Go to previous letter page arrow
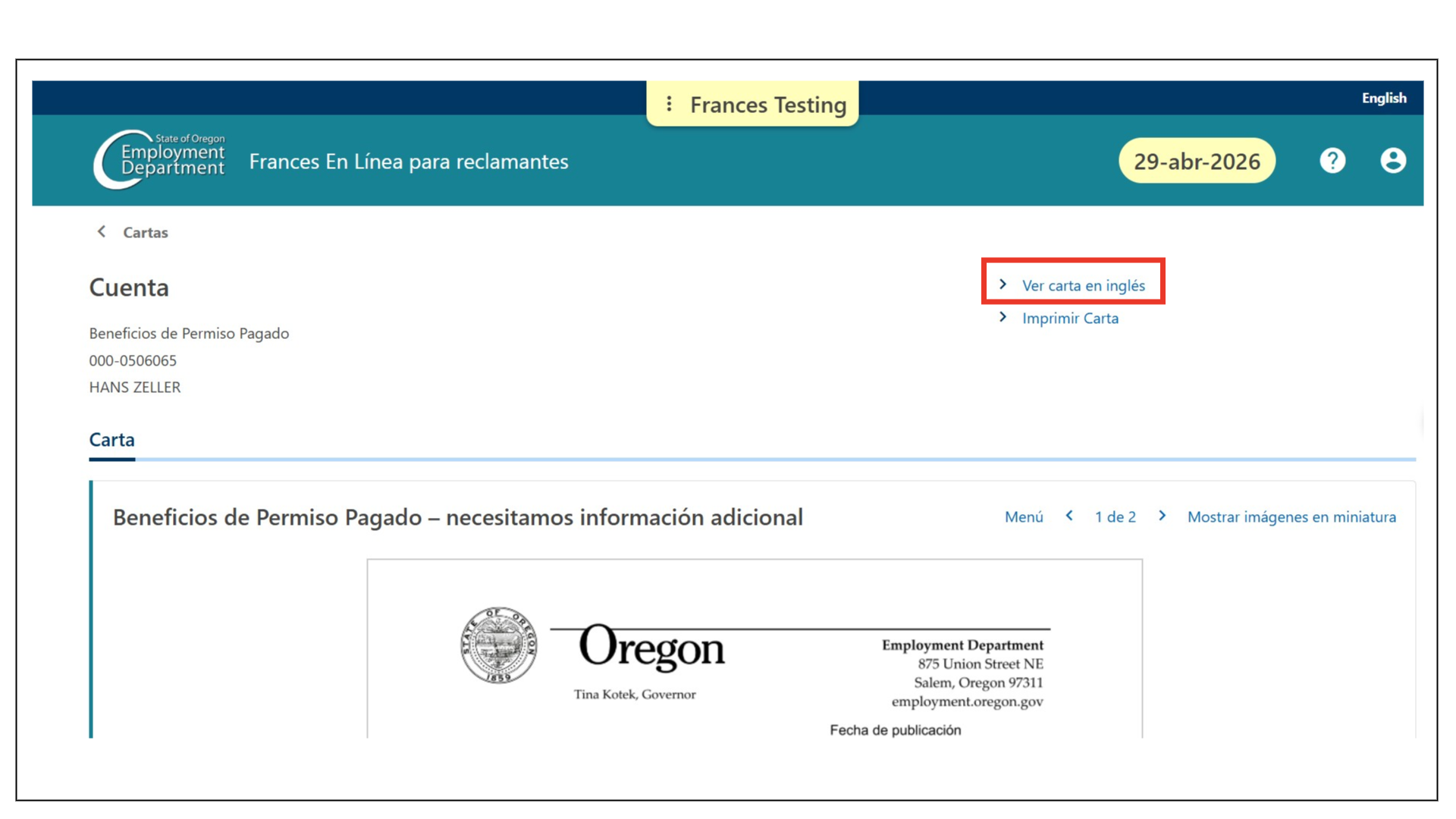 pyautogui.click(x=1069, y=516)
